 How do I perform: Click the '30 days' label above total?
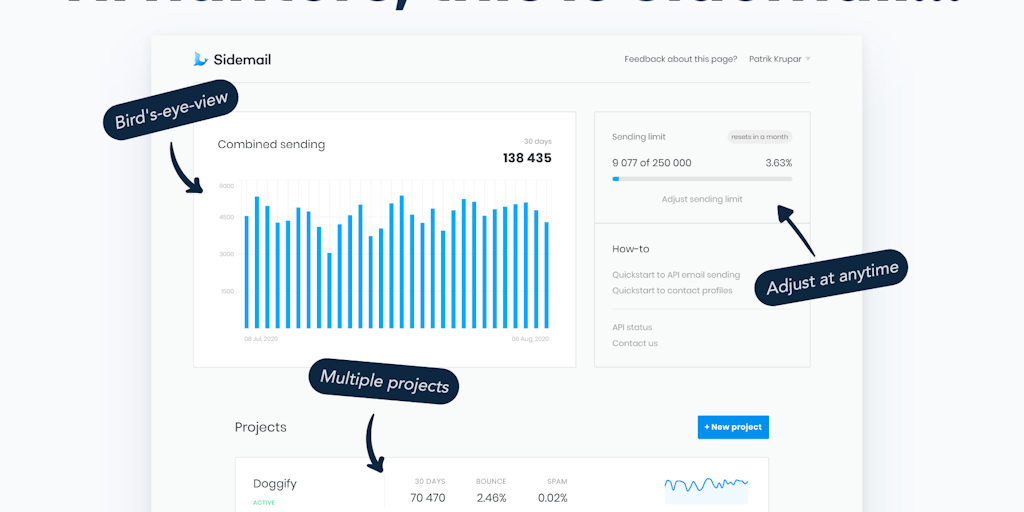tap(538, 142)
